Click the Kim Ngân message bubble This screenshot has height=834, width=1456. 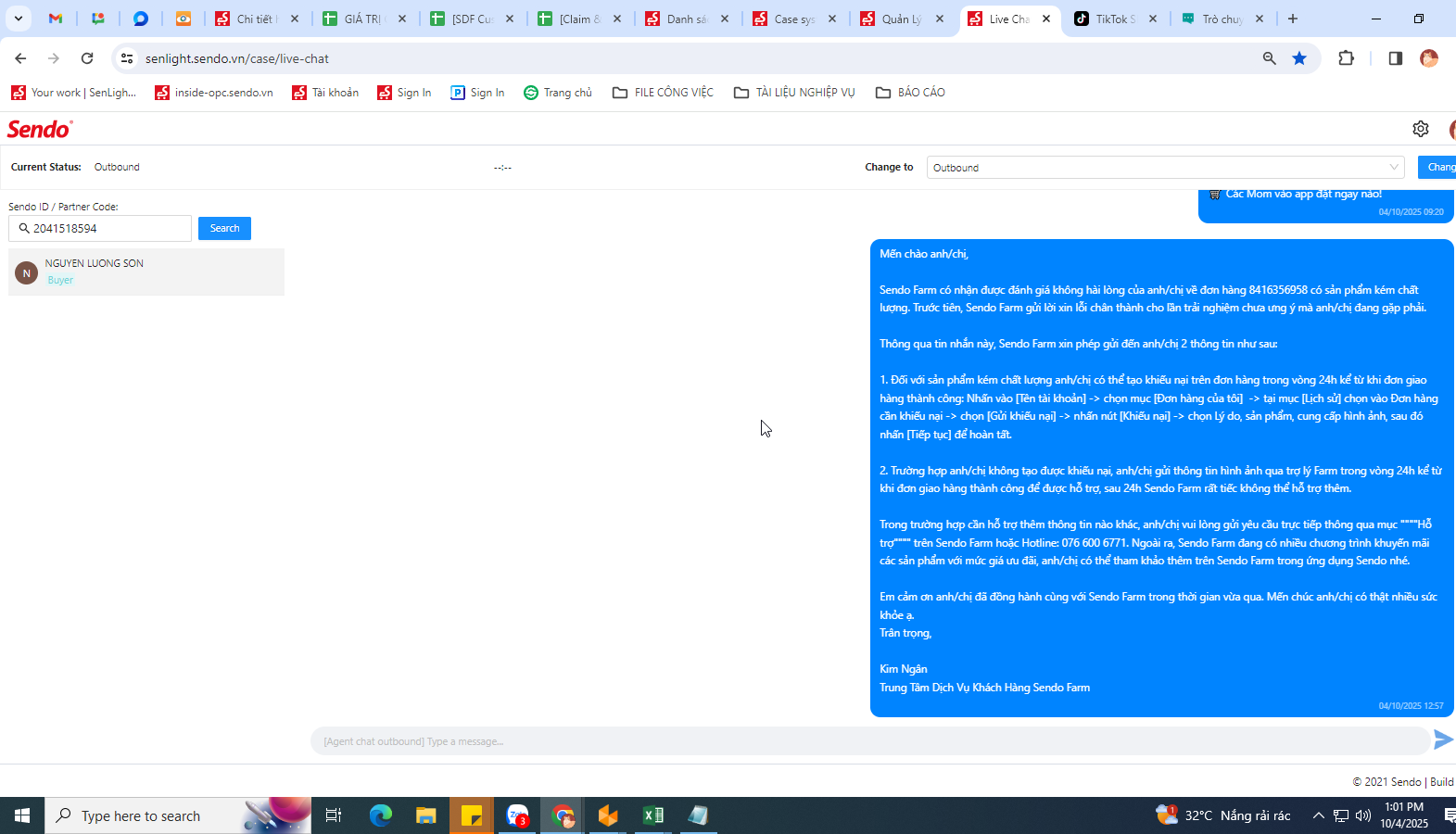pos(1161,478)
